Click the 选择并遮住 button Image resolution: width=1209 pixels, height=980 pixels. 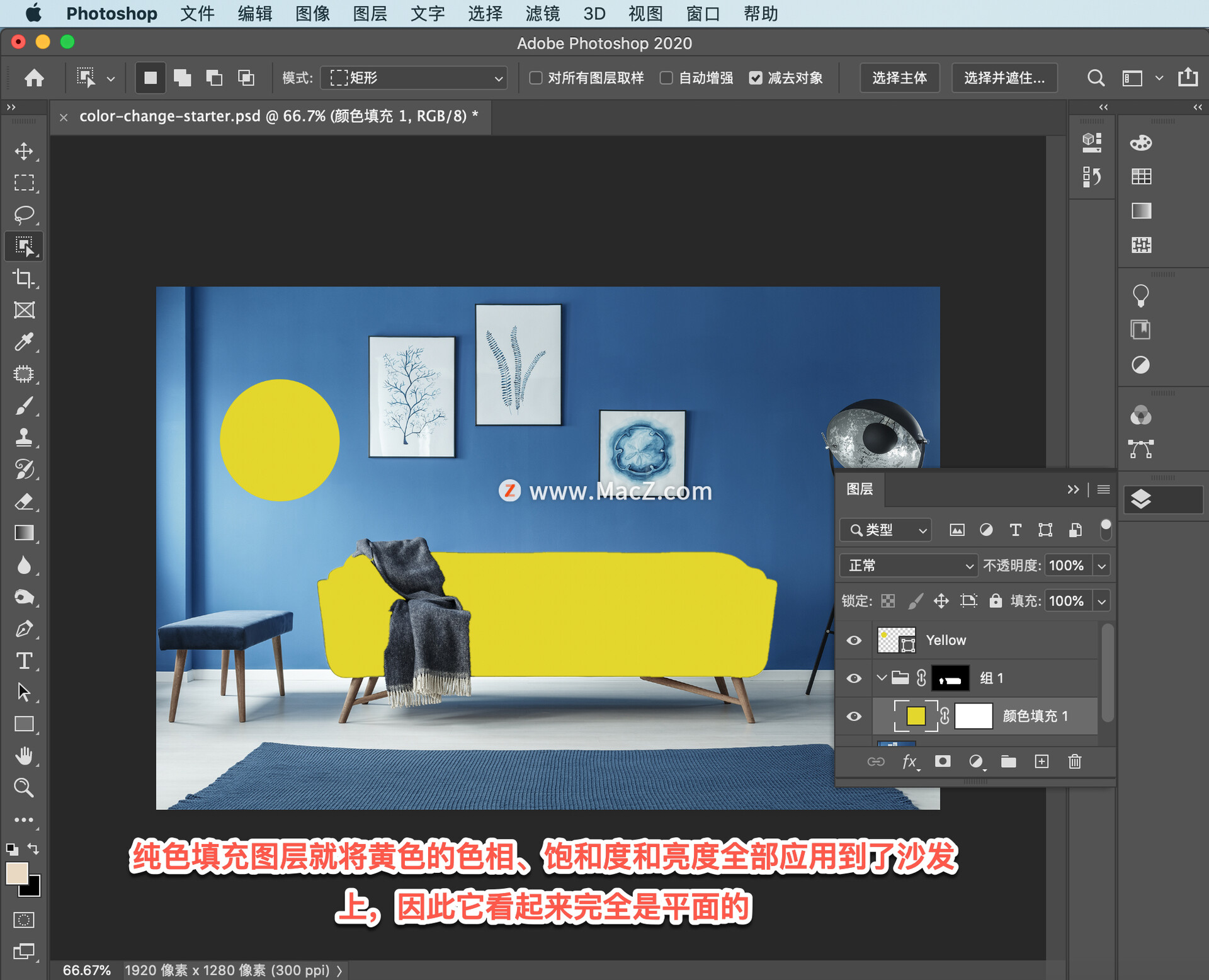[1004, 78]
